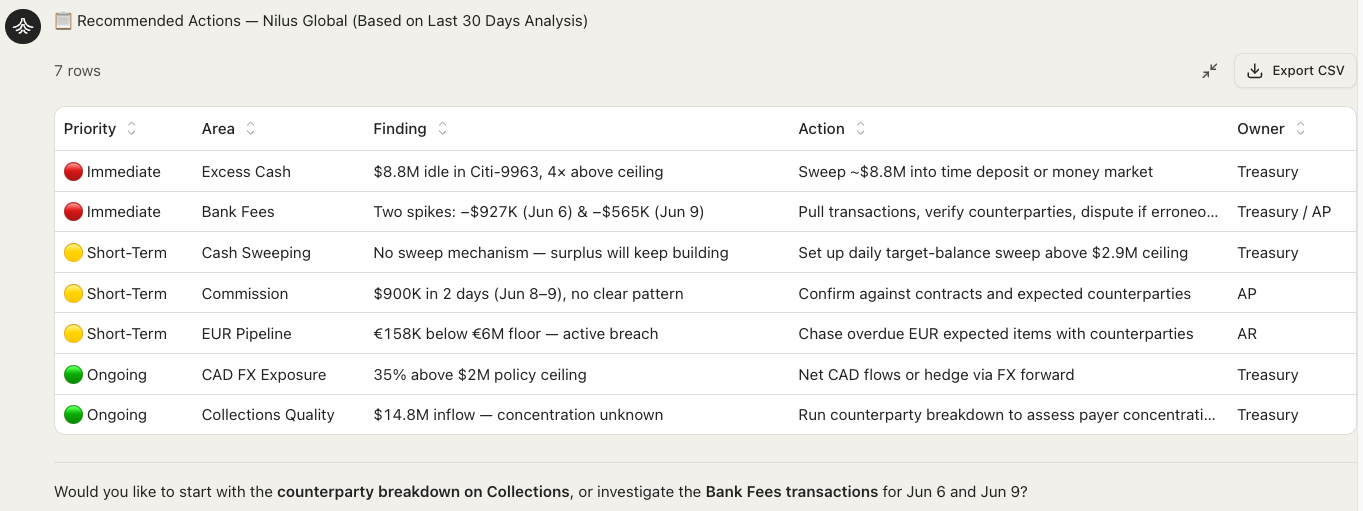1363x511 pixels.
Task: Sort by the Priority column arrows
Action: pyautogui.click(x=132, y=129)
